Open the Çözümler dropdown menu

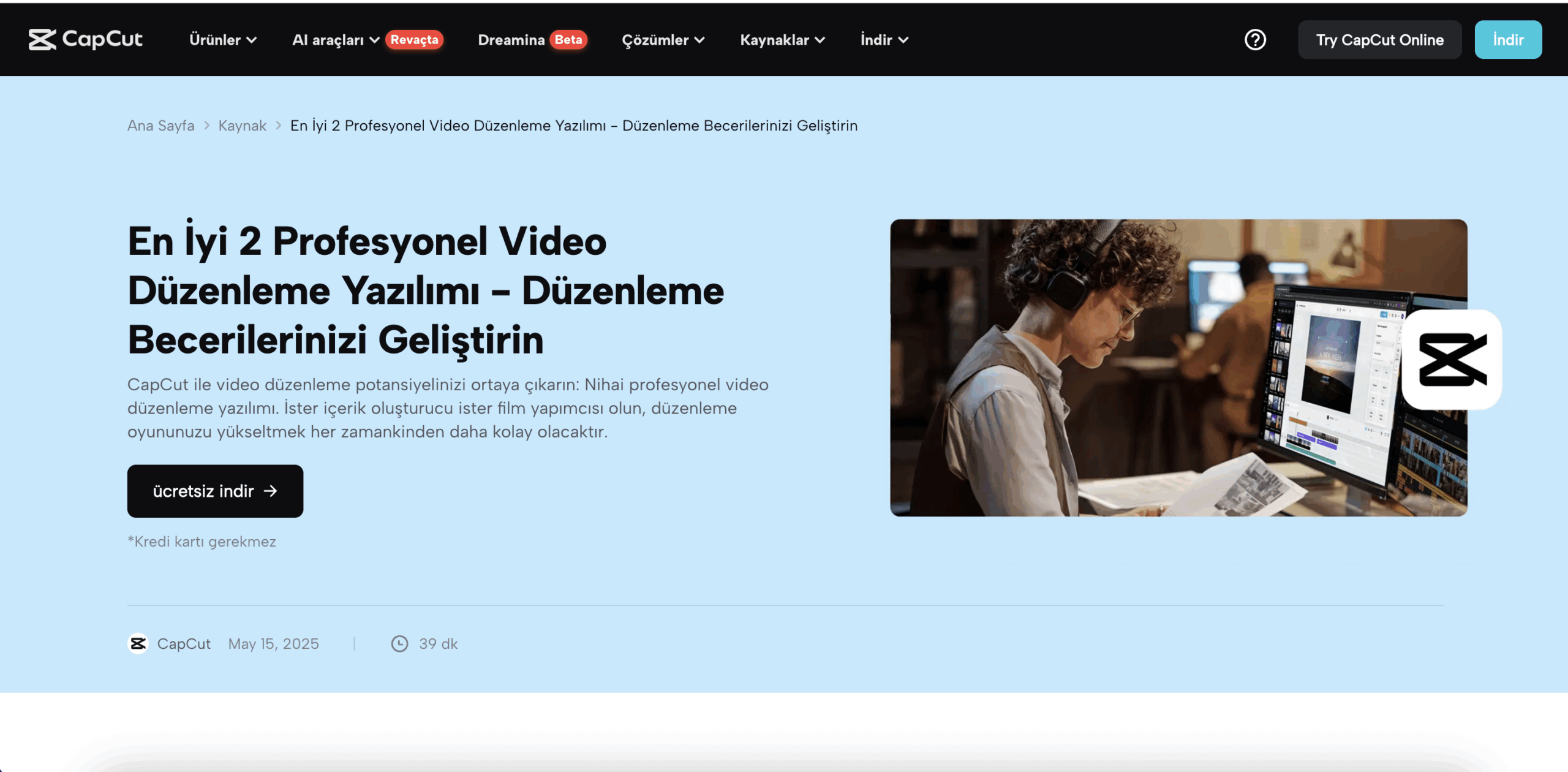pos(663,40)
